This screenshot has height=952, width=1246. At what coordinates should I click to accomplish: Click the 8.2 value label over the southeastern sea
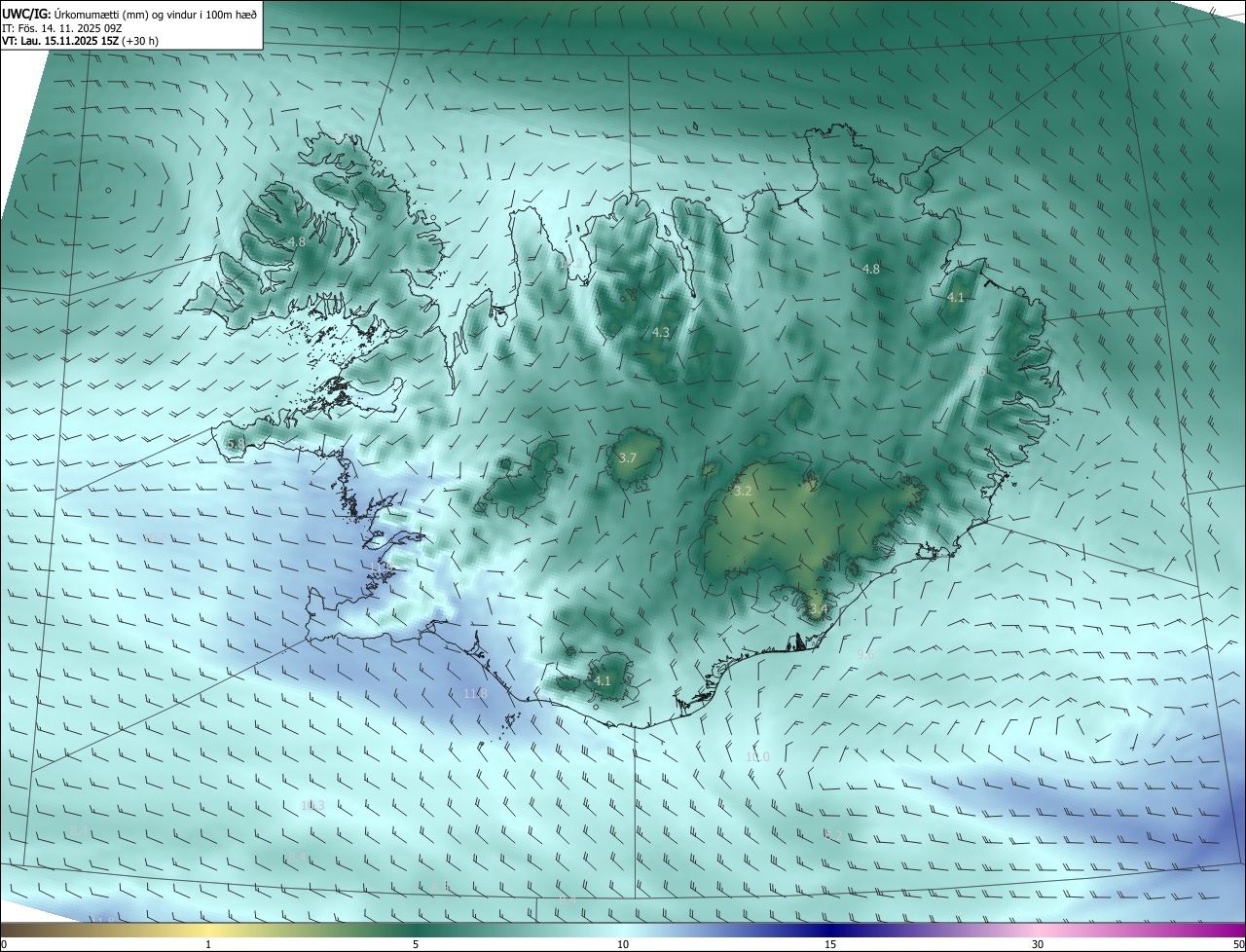[832, 834]
